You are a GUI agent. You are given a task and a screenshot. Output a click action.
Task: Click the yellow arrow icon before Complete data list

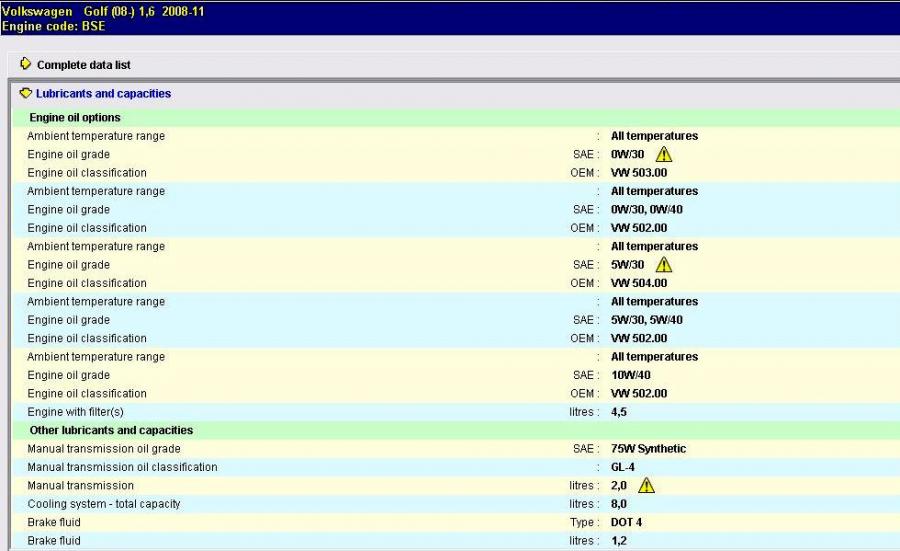pos(26,65)
